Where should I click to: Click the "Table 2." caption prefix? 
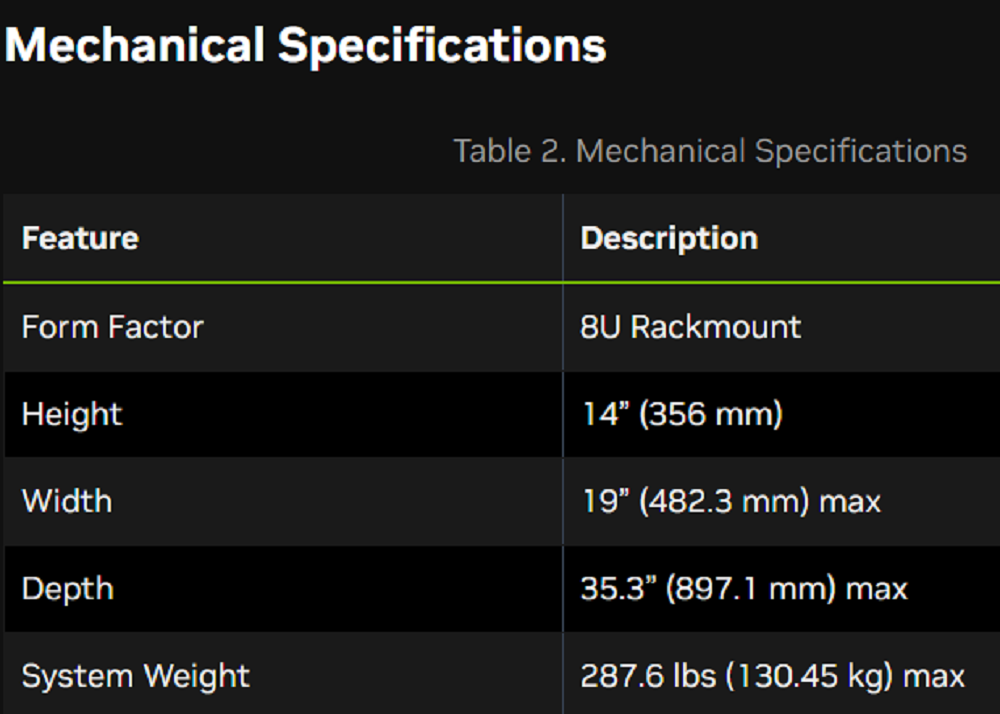(x=509, y=151)
